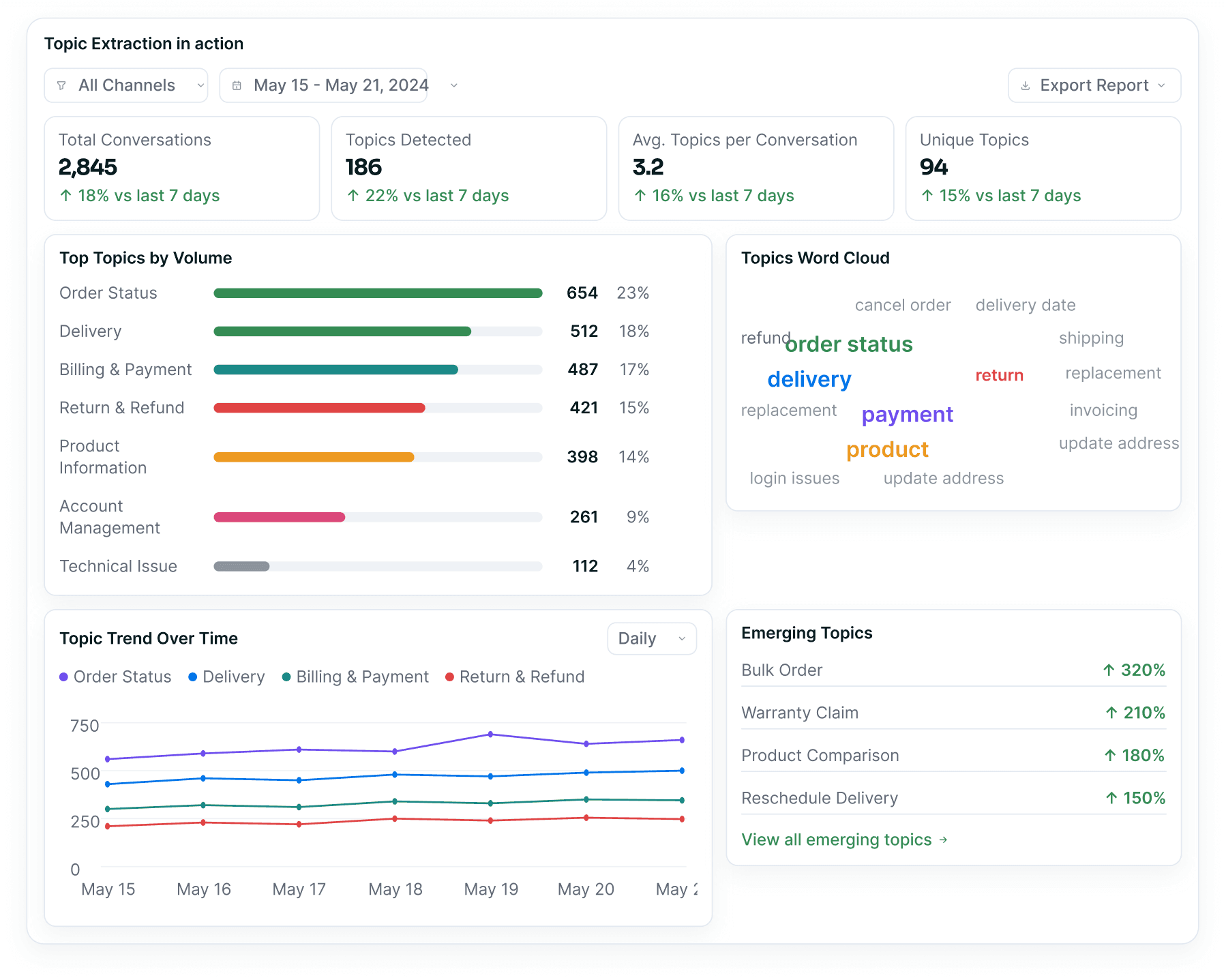Toggle the Order Status legend dot
This screenshot has height=980, width=1226.
tap(63, 677)
